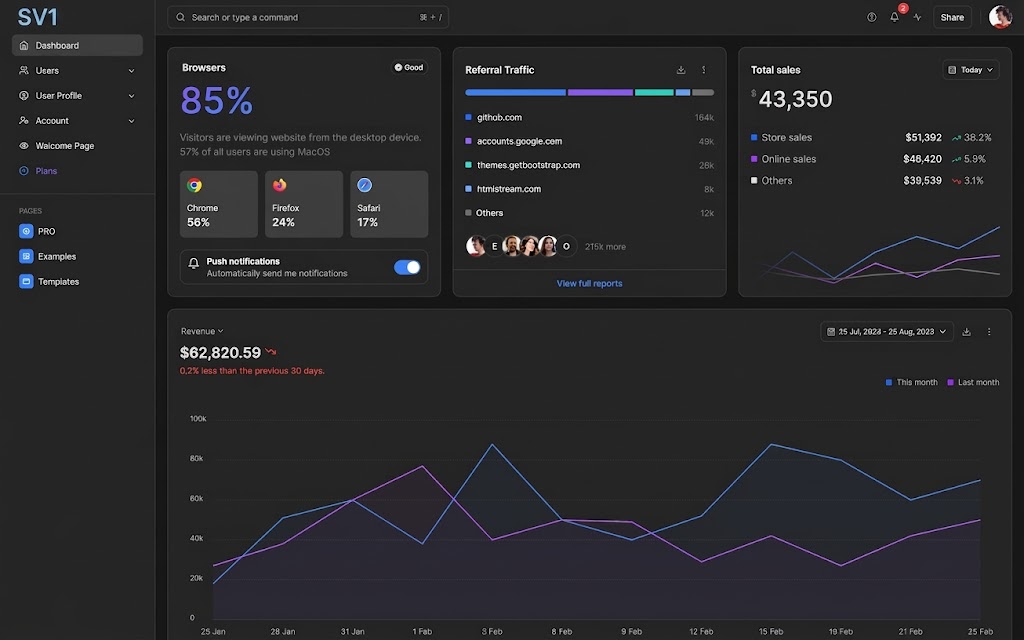Click the PRO page icon
This screenshot has height=640, width=1024.
click(26, 231)
